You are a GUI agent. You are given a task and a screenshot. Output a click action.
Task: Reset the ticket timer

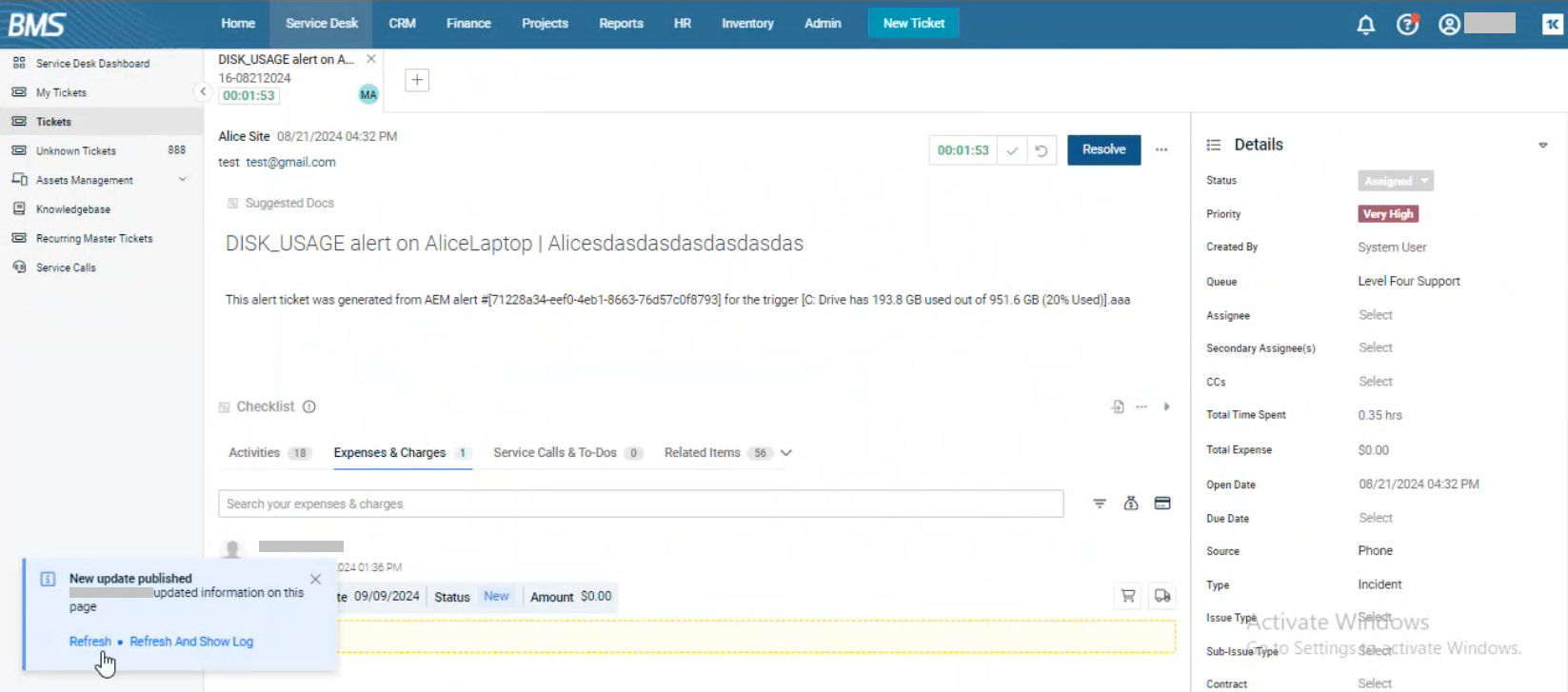[1042, 150]
